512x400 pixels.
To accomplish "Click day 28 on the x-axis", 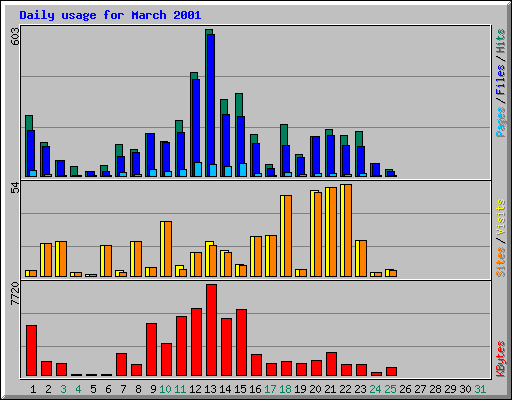I will coord(435,389).
